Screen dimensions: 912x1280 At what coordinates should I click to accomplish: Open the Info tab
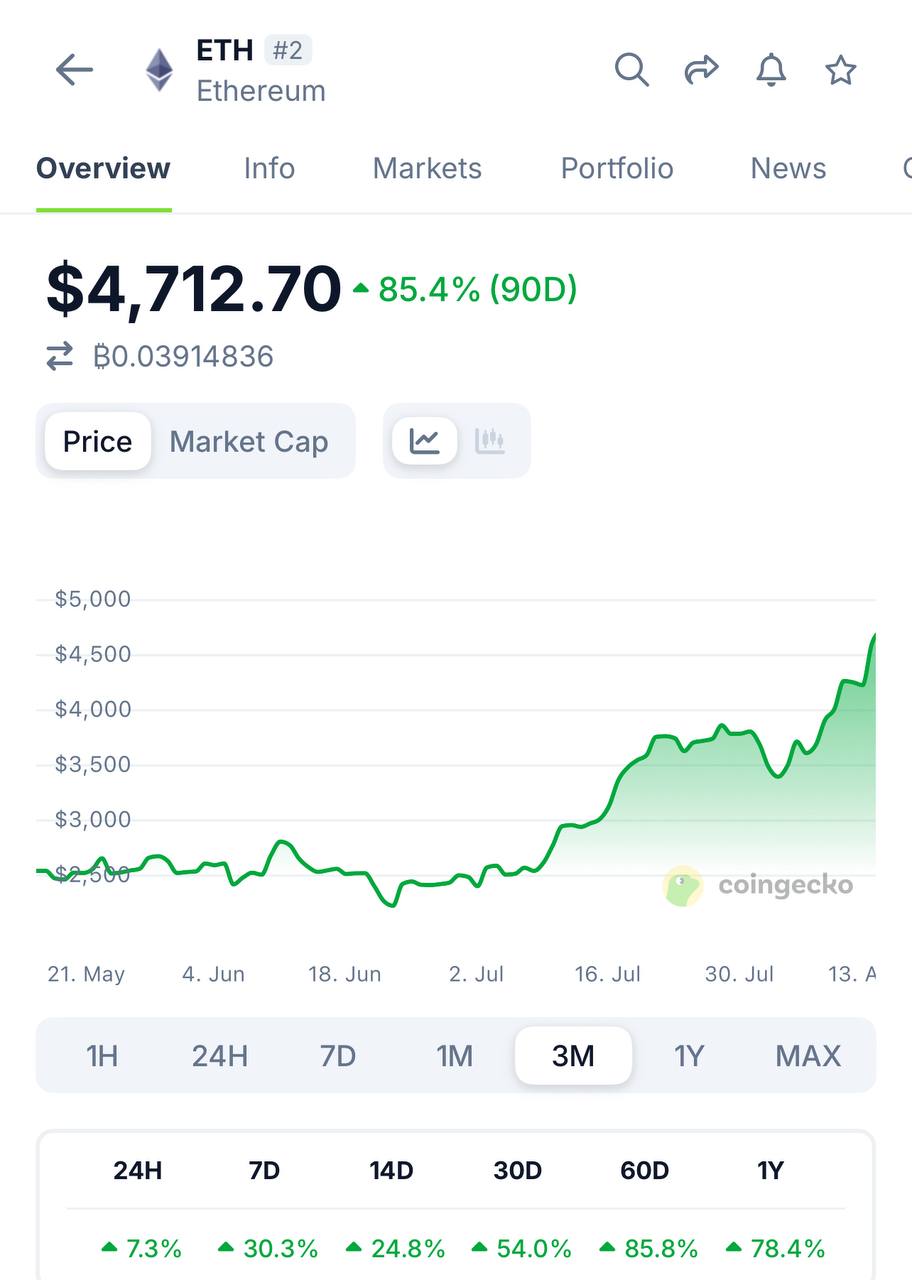(269, 168)
